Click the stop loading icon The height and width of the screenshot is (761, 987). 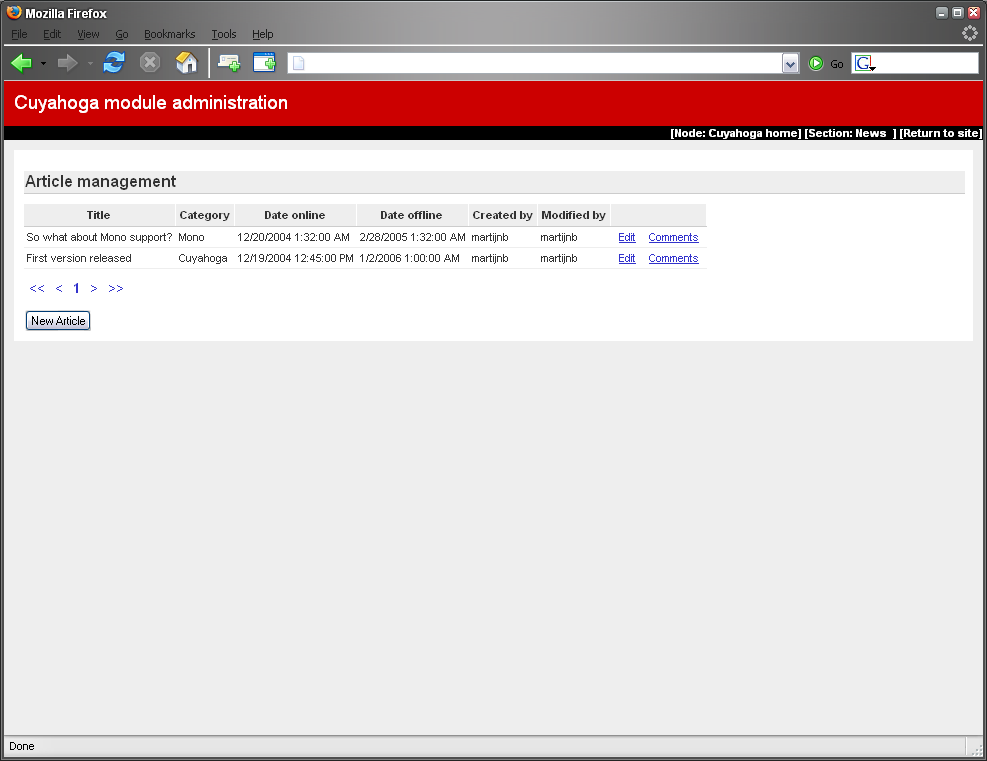point(150,62)
